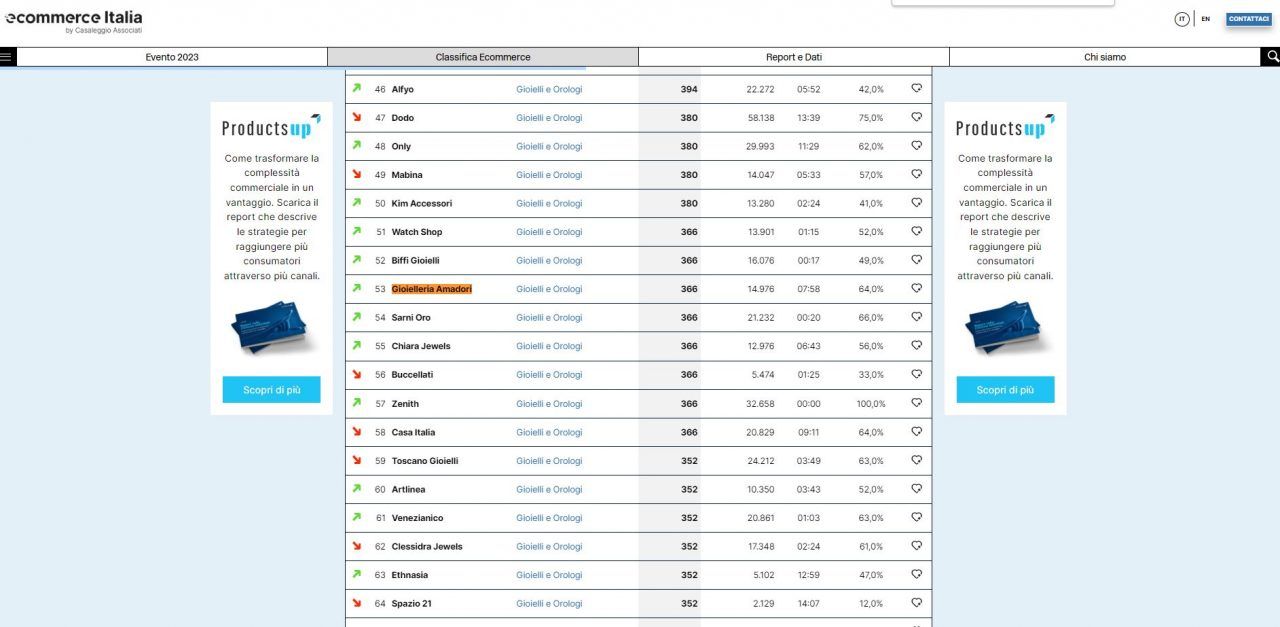Like Clessidra Jewels with the heart

click(916, 546)
